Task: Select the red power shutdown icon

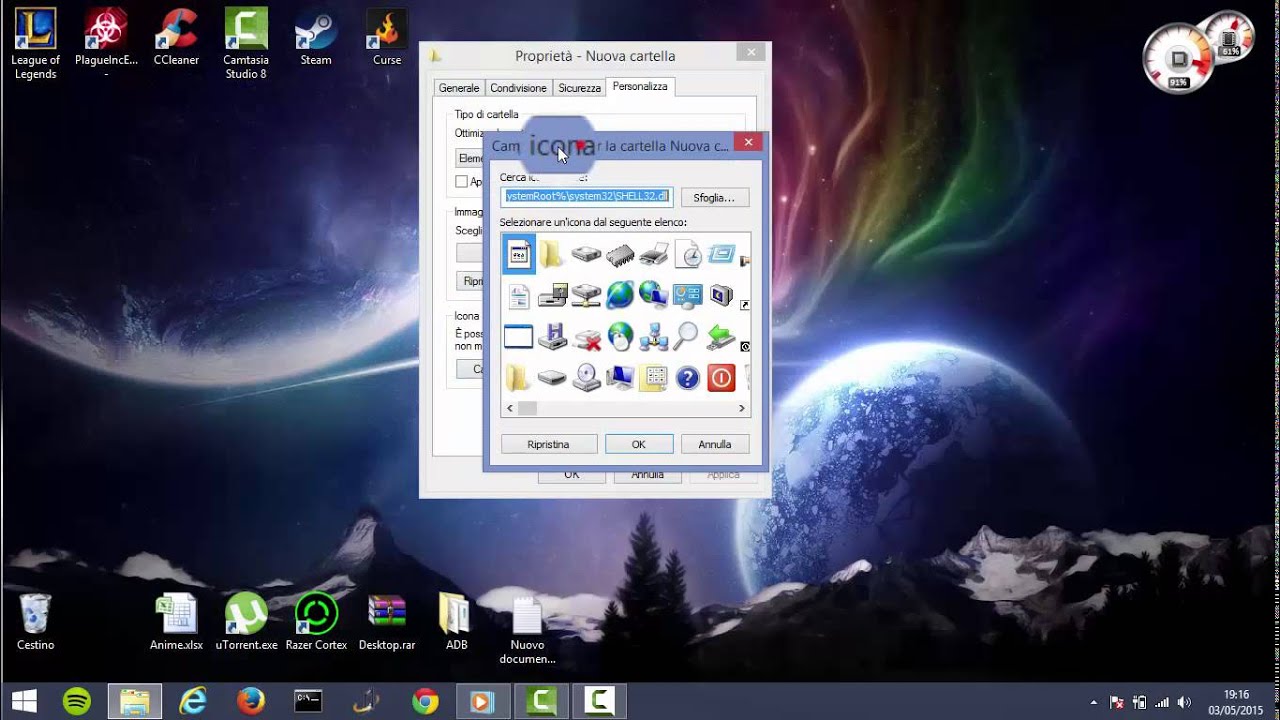Action: click(x=721, y=377)
